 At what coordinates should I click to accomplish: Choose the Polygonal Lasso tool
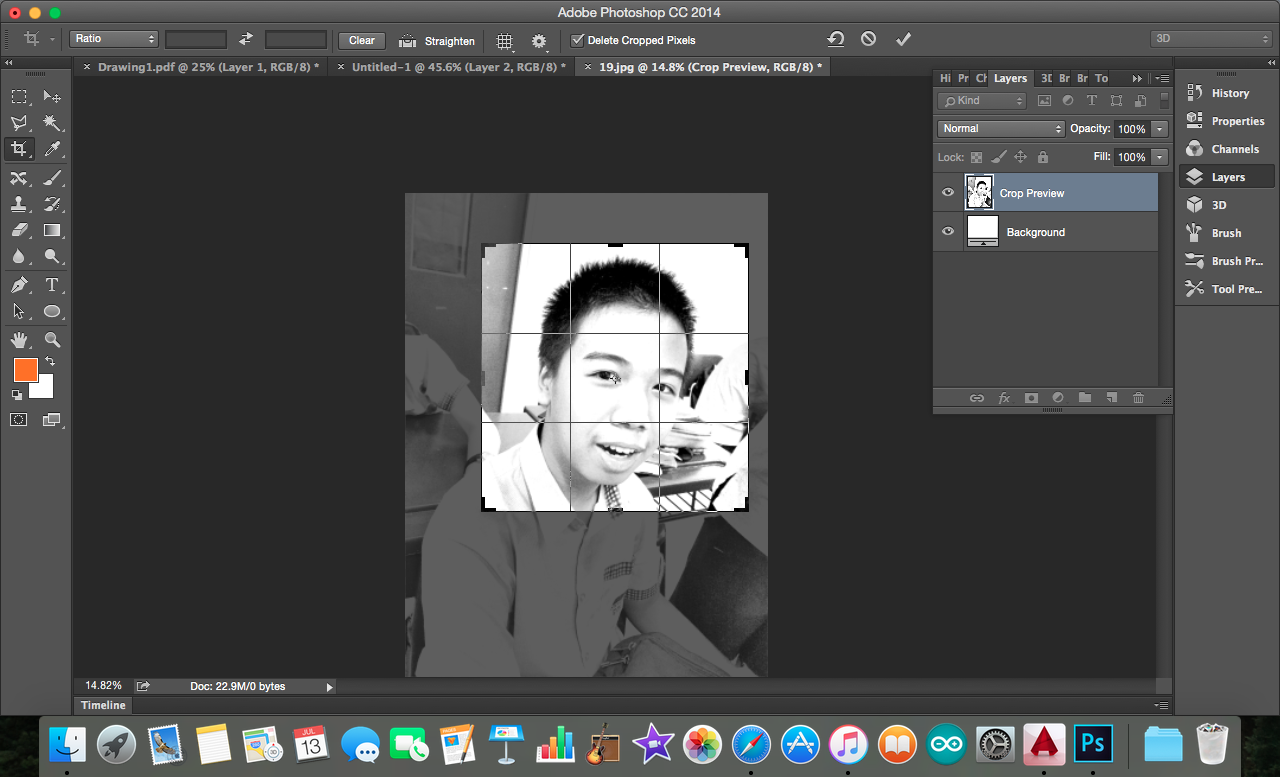pos(19,123)
